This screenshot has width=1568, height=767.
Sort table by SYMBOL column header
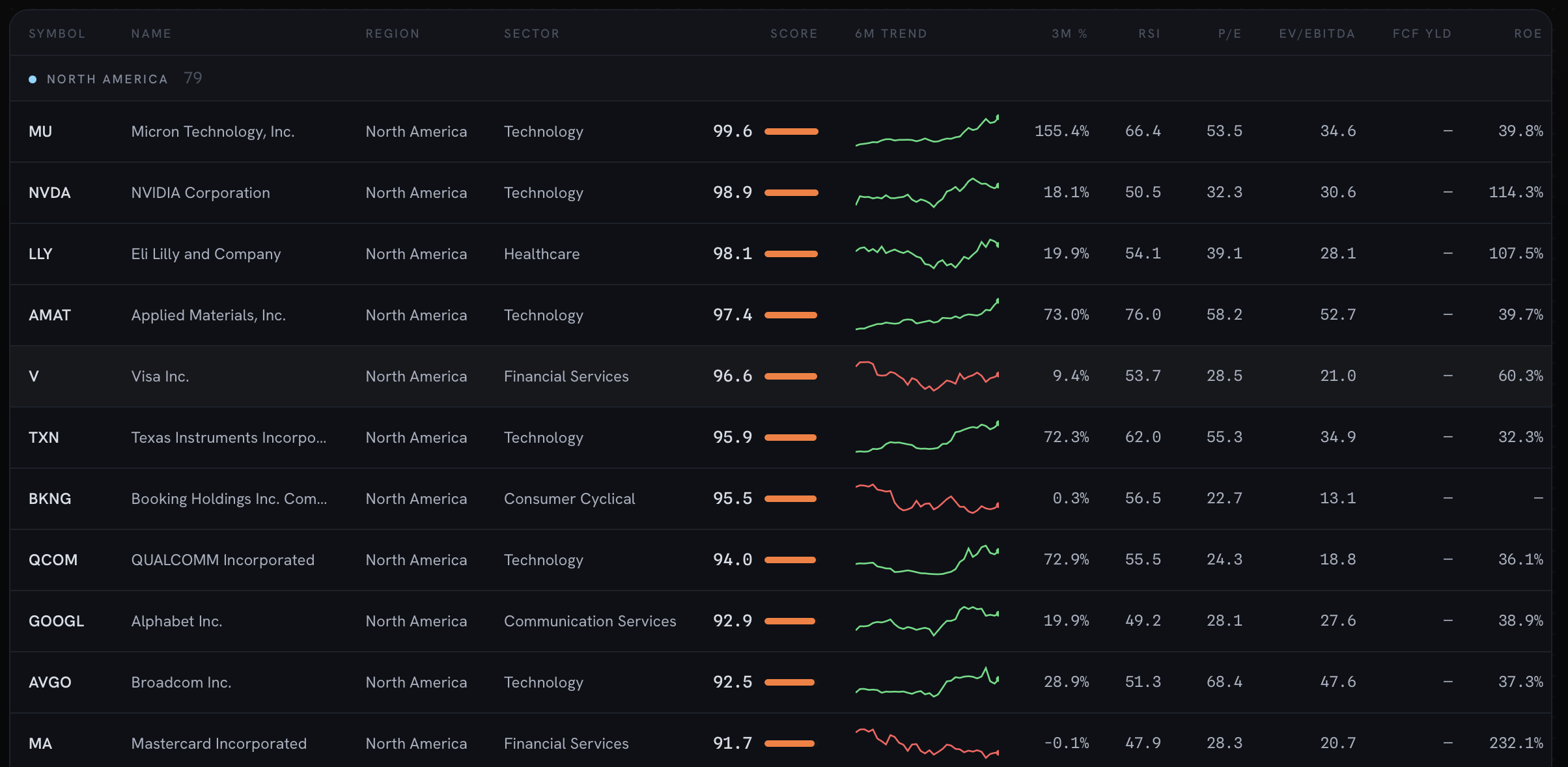(x=57, y=34)
